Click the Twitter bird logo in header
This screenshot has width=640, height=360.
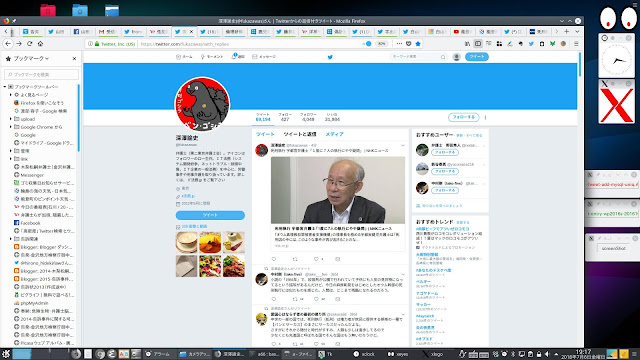point(330,57)
